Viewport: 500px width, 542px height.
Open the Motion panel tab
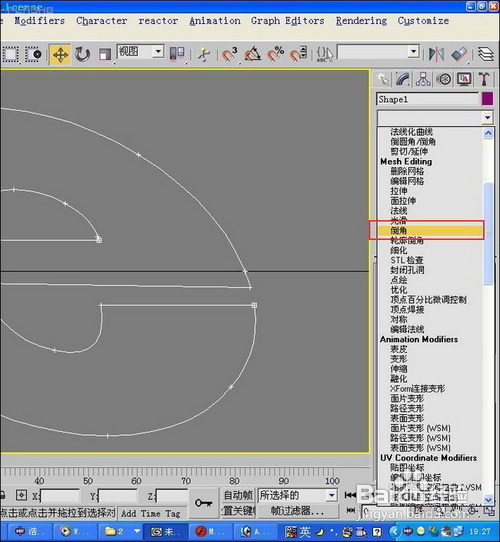[444, 79]
